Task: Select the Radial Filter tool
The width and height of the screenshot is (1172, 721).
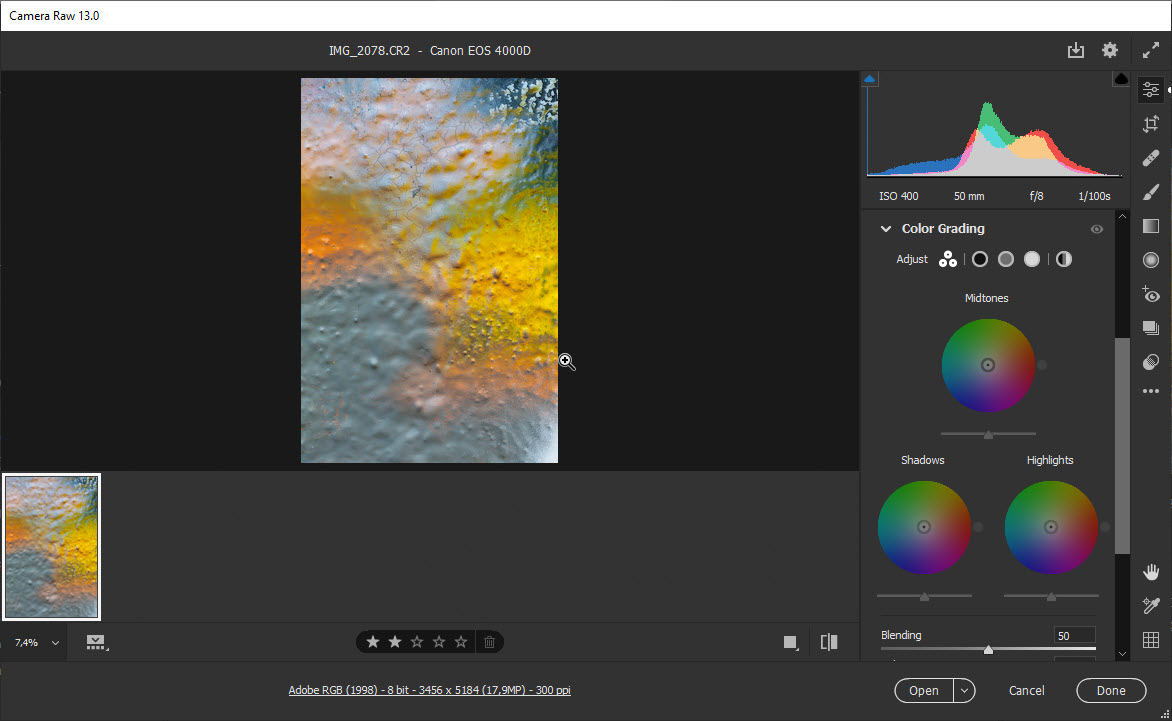Action: [1150, 260]
